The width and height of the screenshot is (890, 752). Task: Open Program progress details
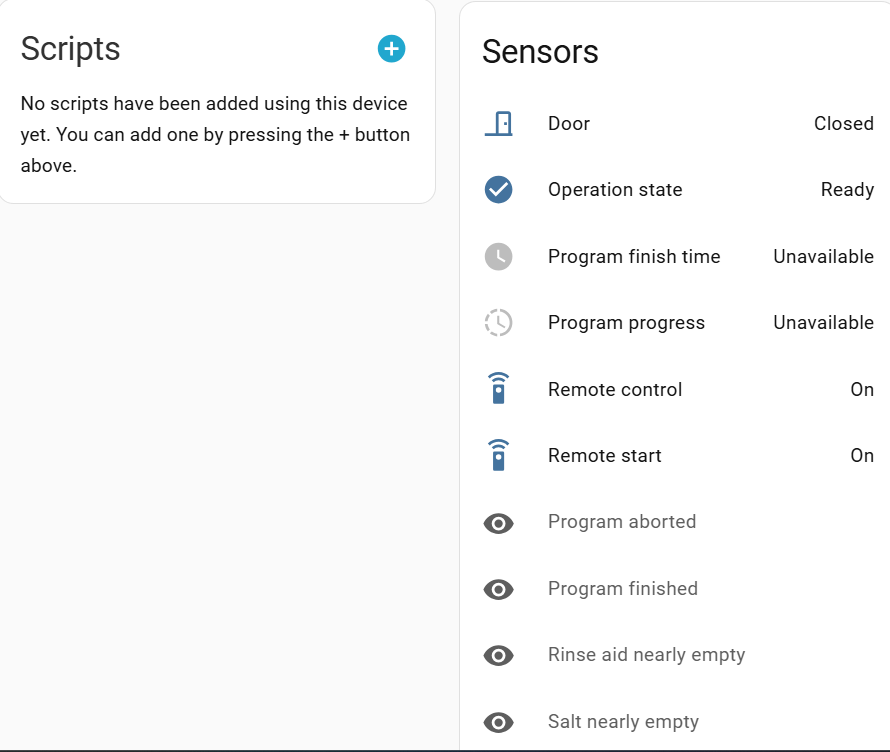[x=626, y=323]
